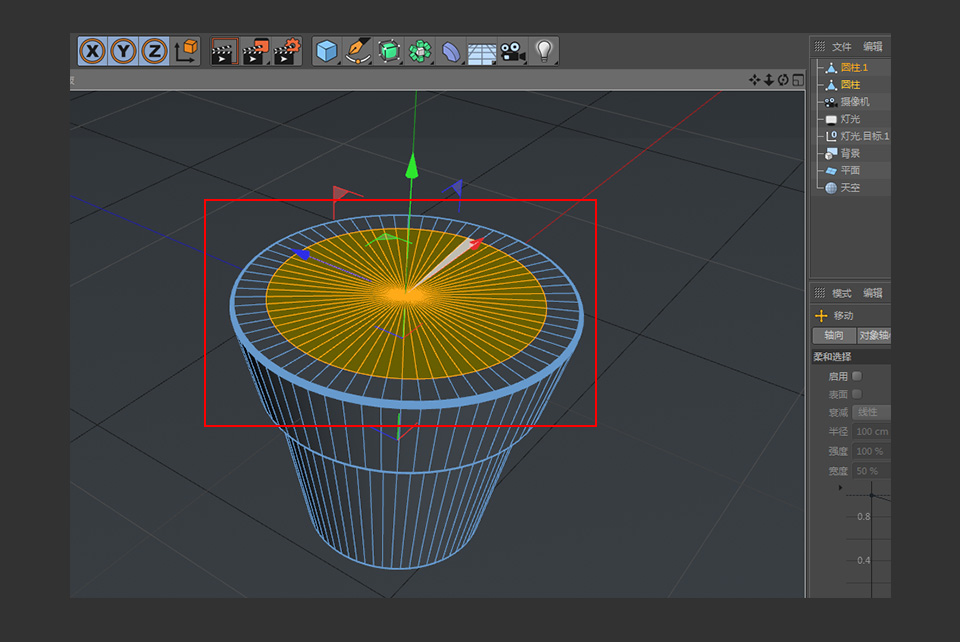Enable the 启用 checkbox under 柔和选择

pyautogui.click(x=857, y=376)
